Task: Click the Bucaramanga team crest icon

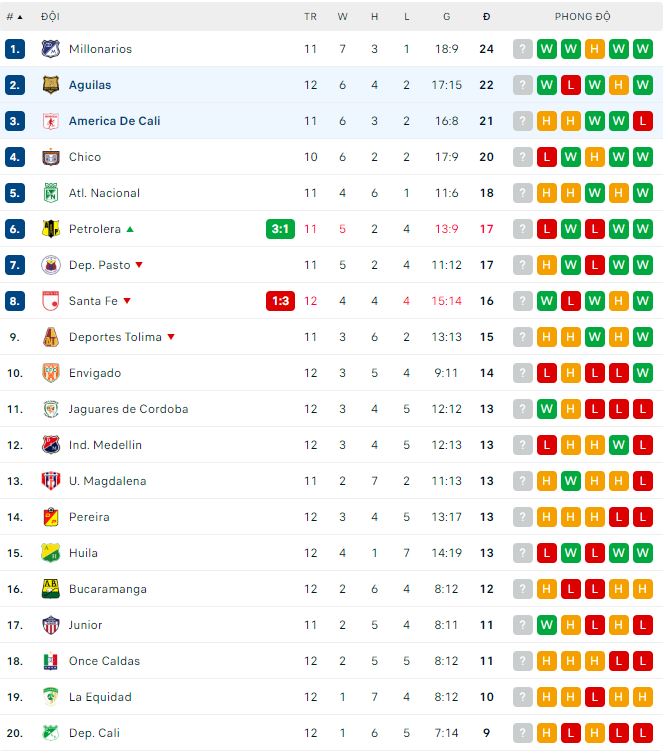Action: pos(50,589)
